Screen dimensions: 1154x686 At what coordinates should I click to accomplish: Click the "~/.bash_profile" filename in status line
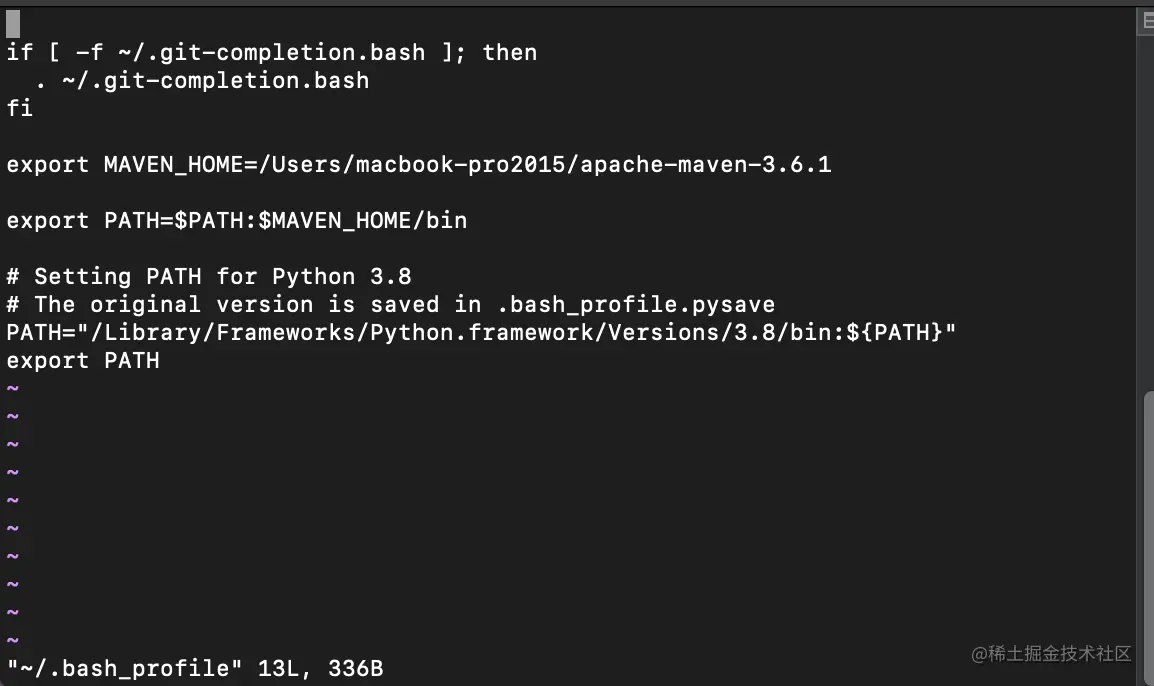[125, 668]
